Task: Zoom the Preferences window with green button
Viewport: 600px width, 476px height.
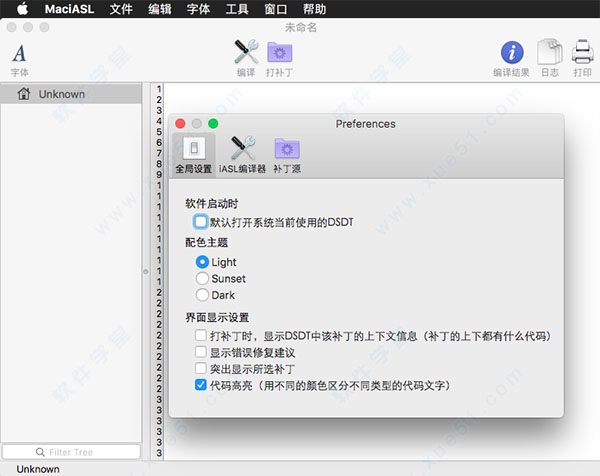Action: [213, 124]
